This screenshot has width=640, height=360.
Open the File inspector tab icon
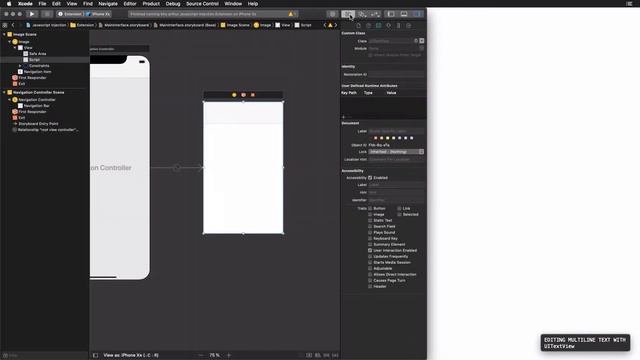coord(358,25)
